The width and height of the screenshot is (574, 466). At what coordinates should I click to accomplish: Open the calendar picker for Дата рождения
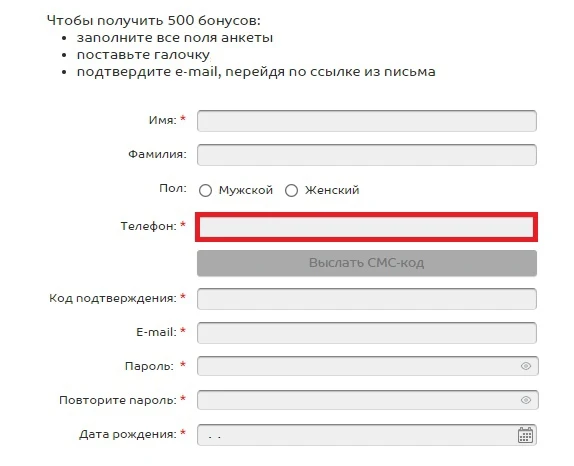(525, 435)
